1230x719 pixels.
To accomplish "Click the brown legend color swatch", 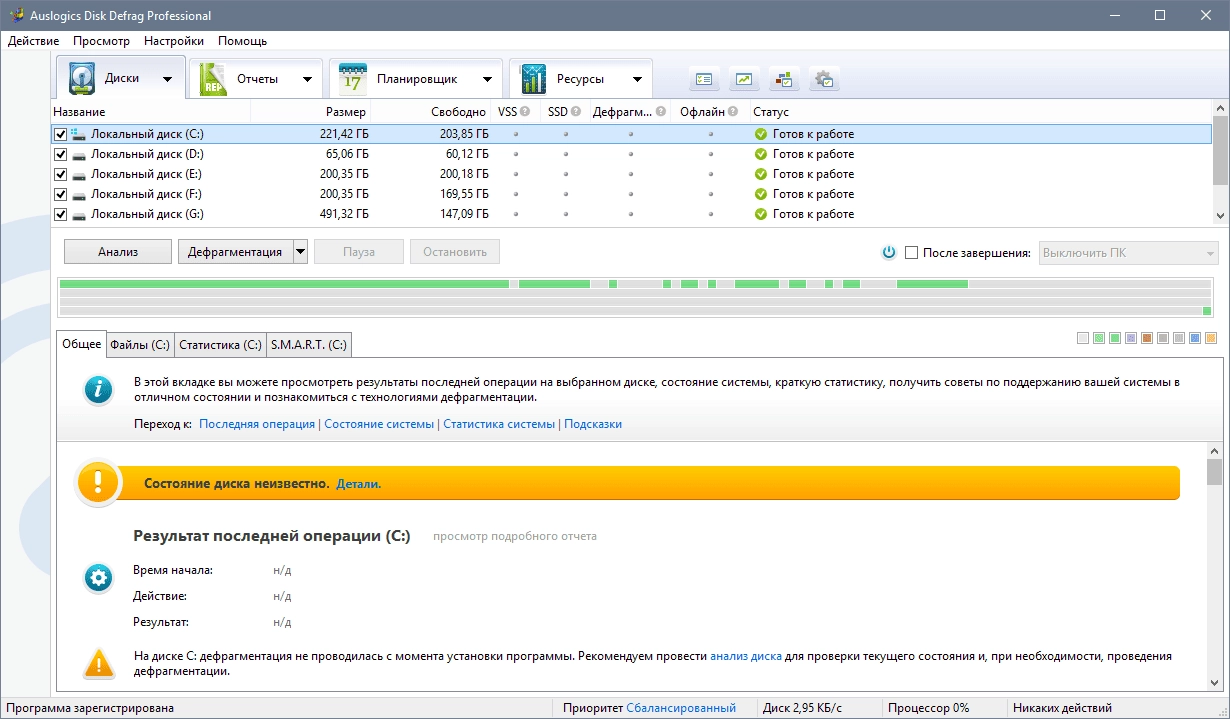I will (x=1147, y=338).
